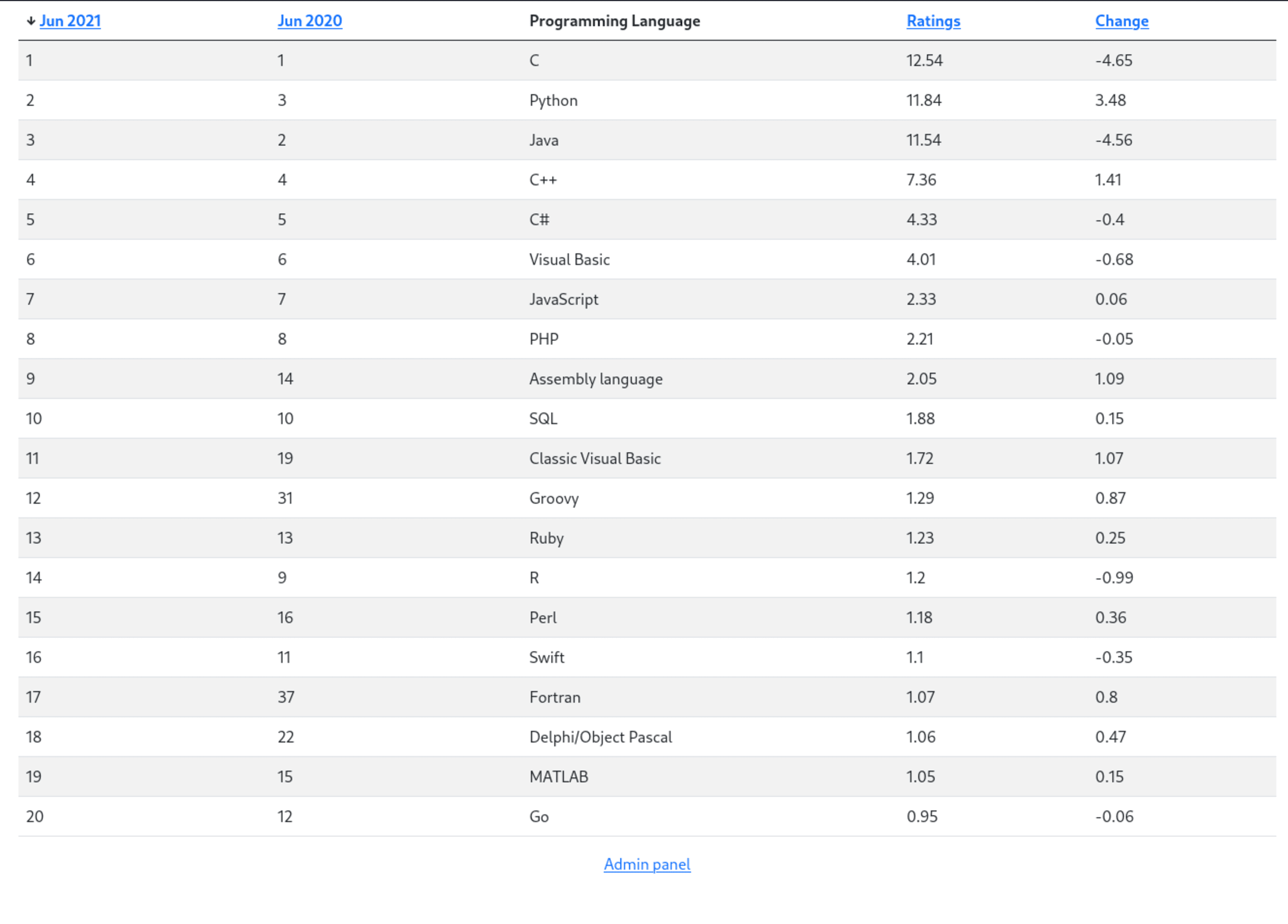Click the Assembly language cell
1288x924 pixels.
[x=596, y=379]
